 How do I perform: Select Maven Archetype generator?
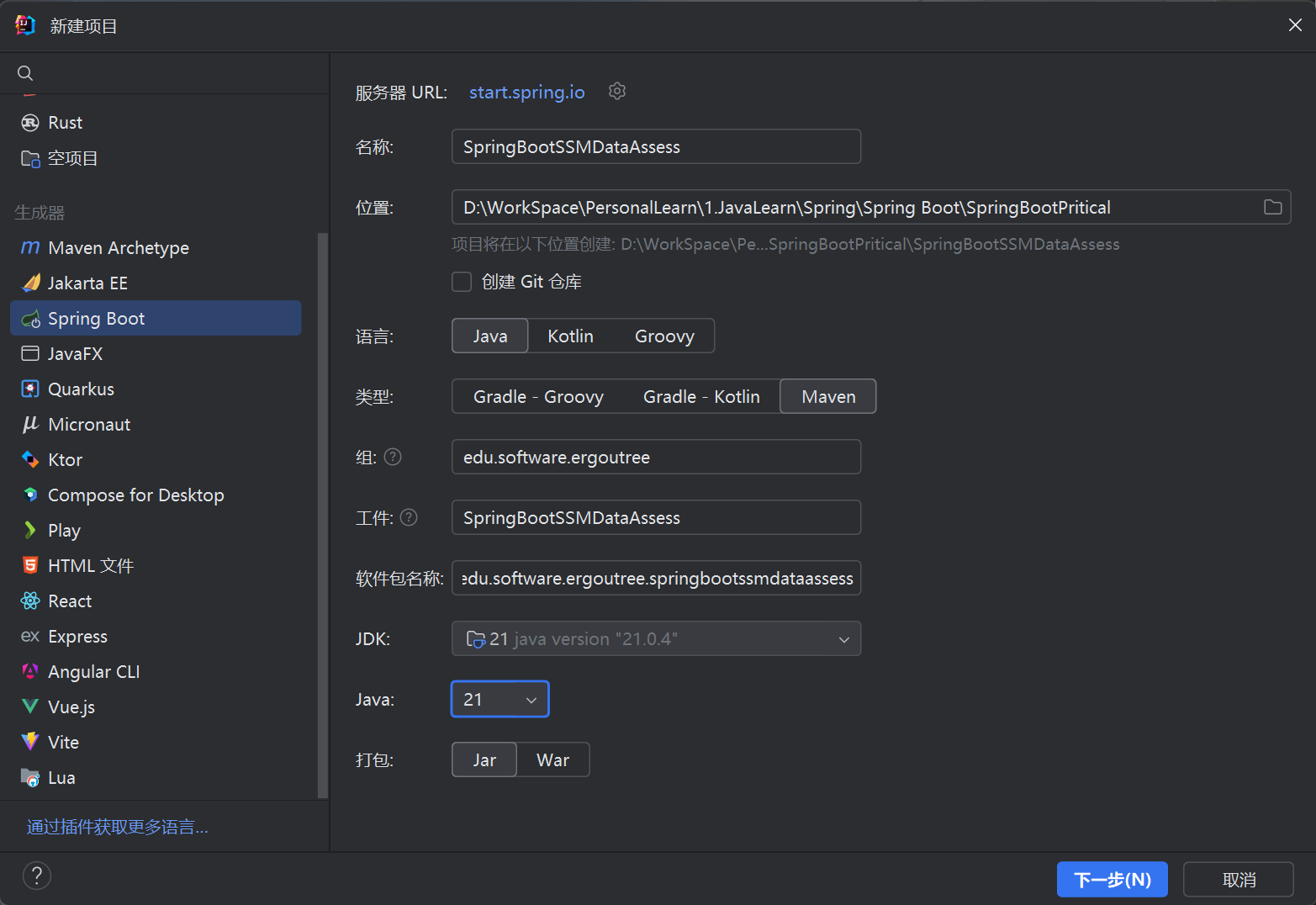(x=118, y=248)
